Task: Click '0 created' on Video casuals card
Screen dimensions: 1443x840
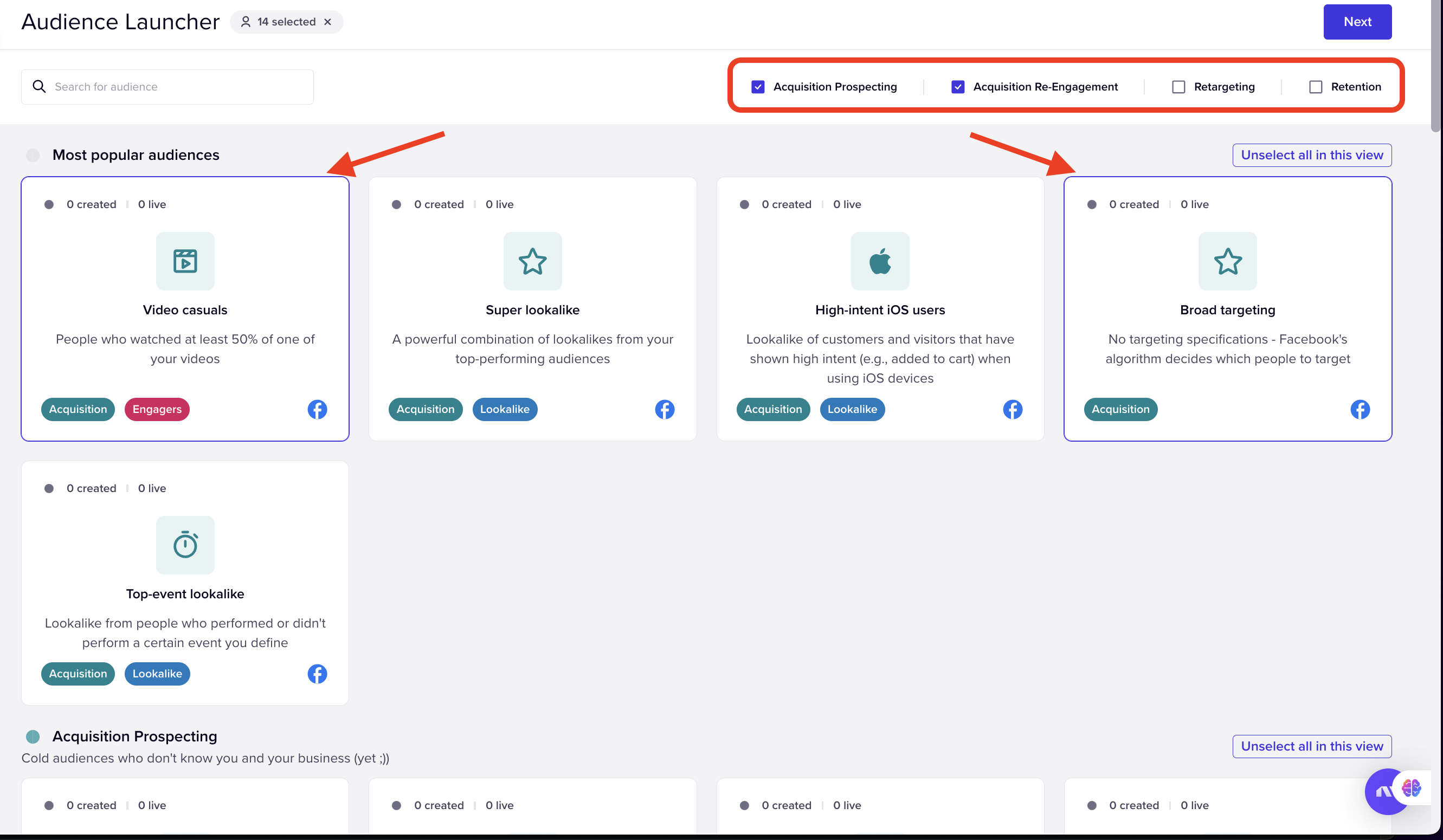Action: [x=91, y=204]
